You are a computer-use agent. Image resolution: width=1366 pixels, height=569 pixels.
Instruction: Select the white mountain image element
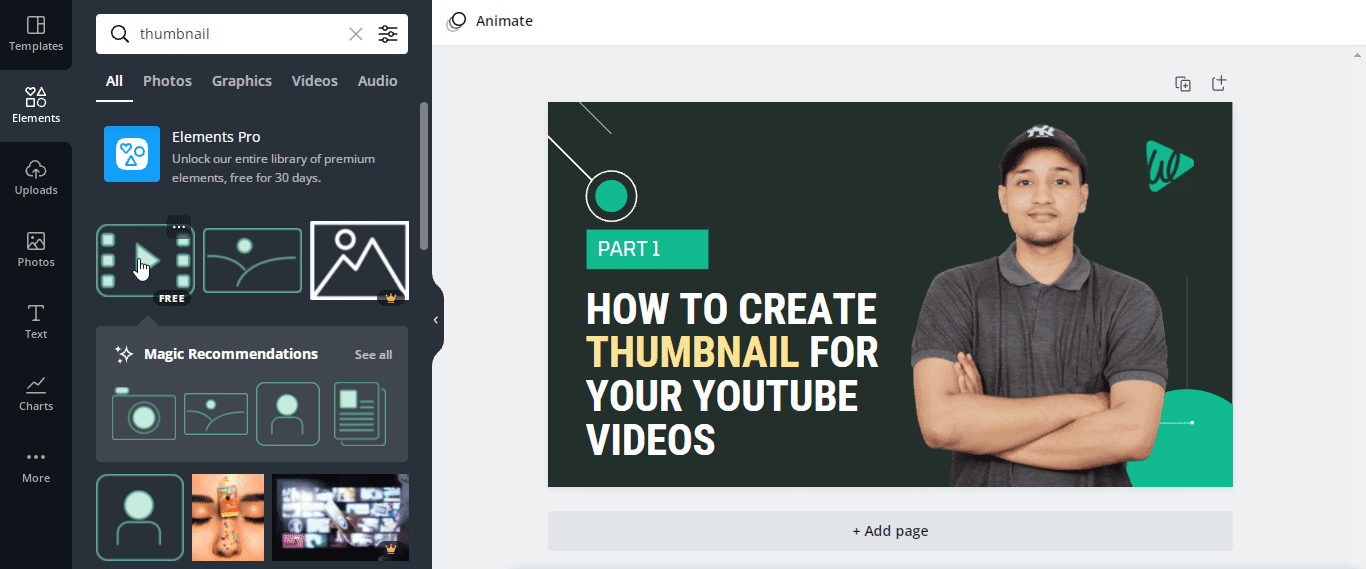[359, 260]
